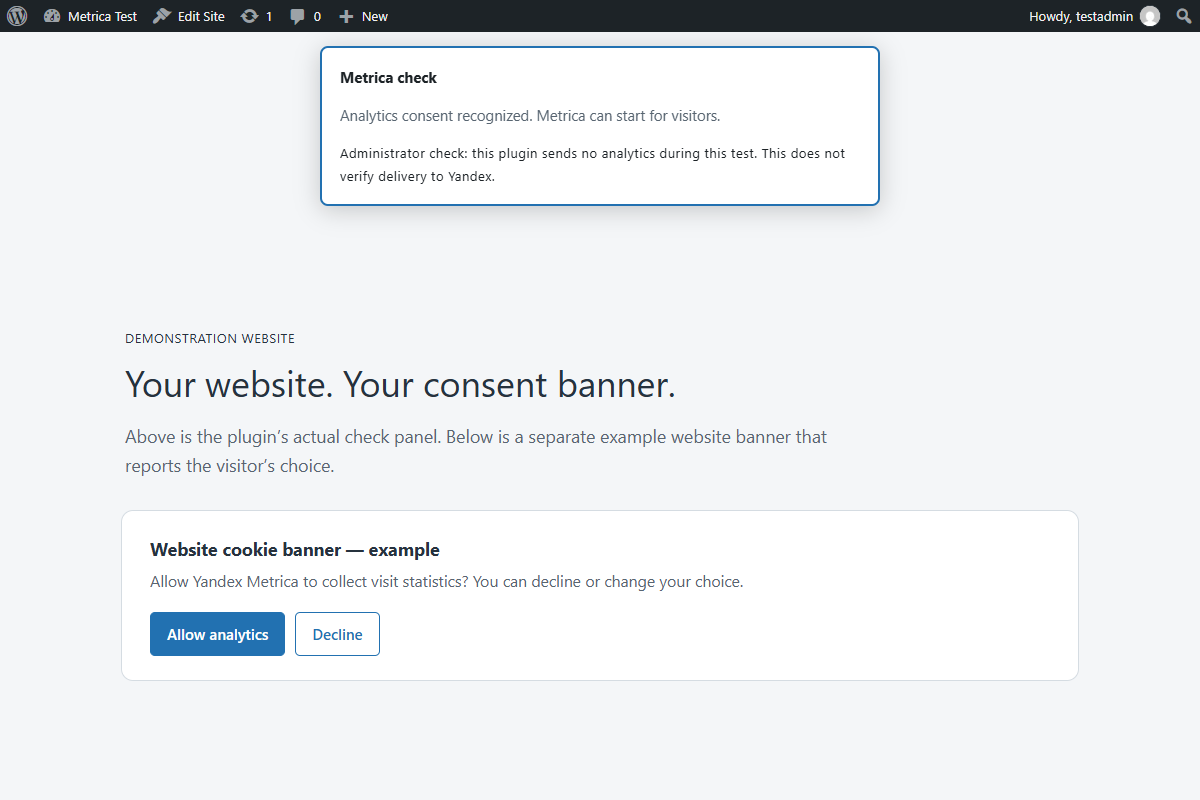Click the Administrator check note text

pyautogui.click(x=592, y=165)
